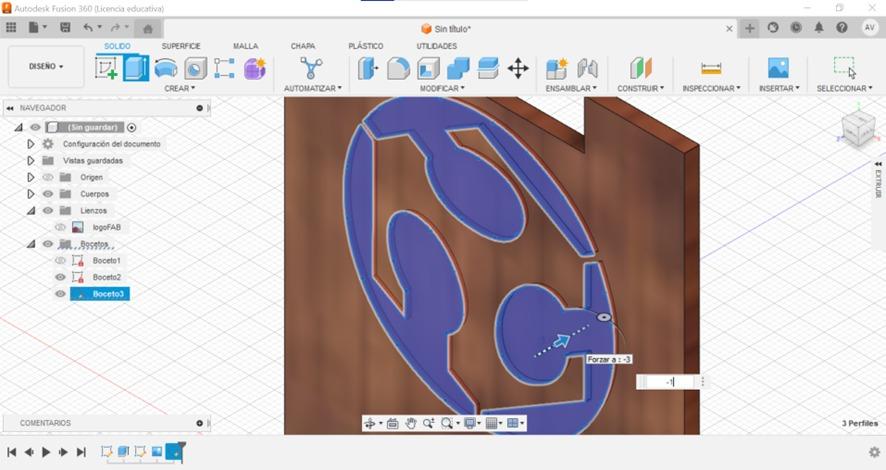Open the extensions globe icon
This screenshot has width=886, height=470.
click(773, 28)
